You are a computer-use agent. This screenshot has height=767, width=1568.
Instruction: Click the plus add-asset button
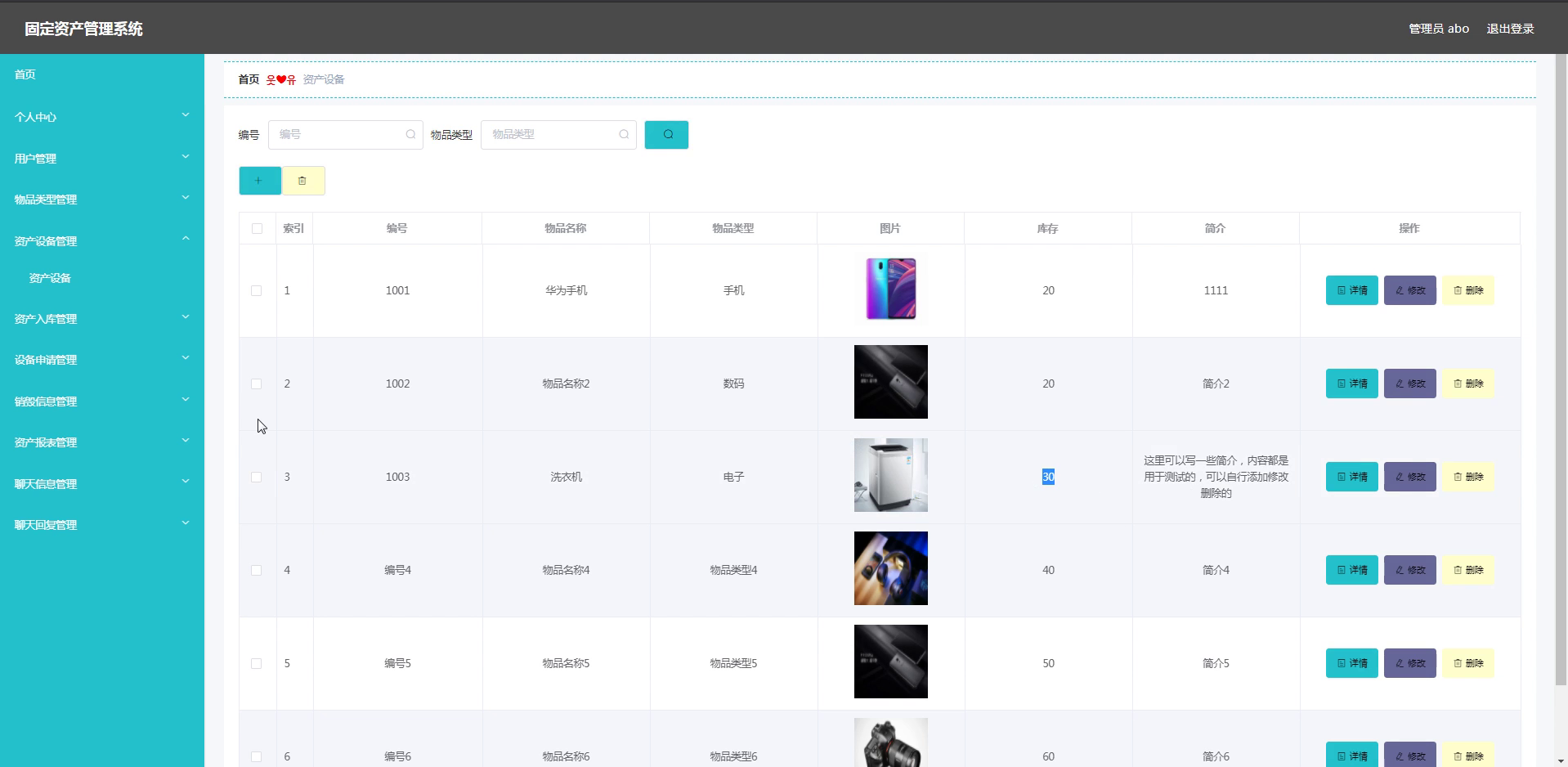click(x=260, y=181)
